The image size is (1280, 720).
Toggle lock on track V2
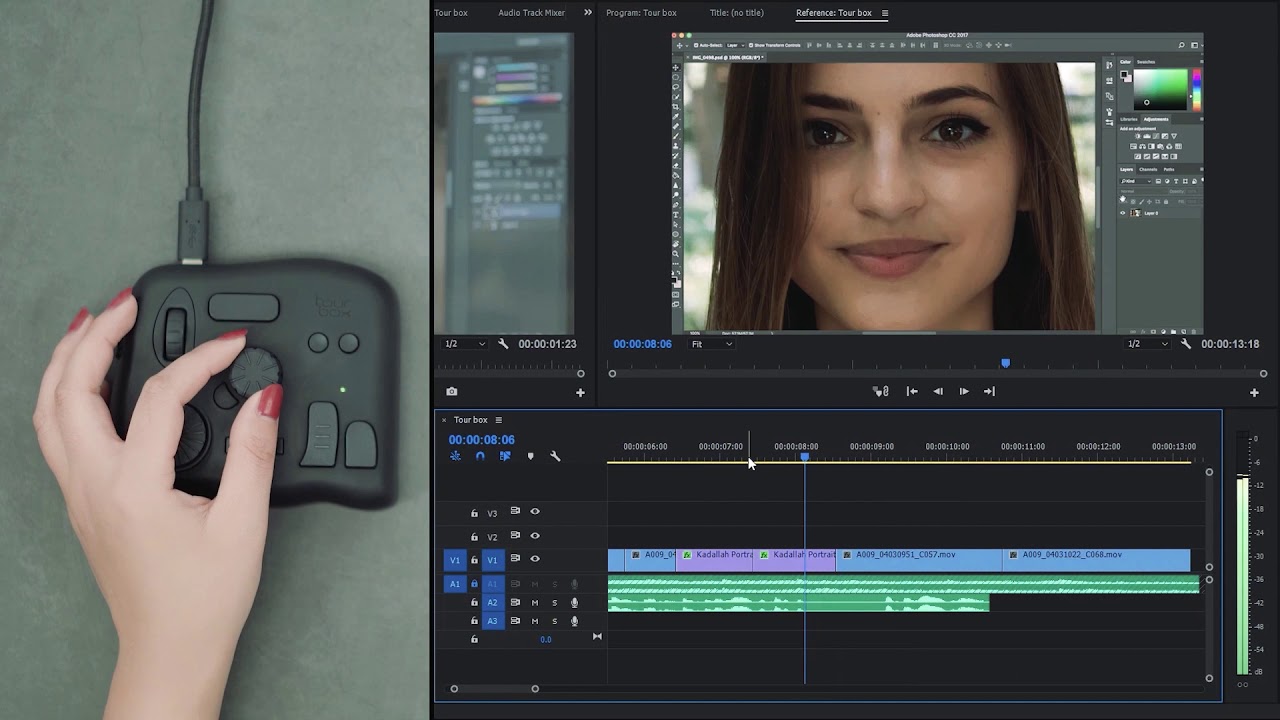[474, 537]
